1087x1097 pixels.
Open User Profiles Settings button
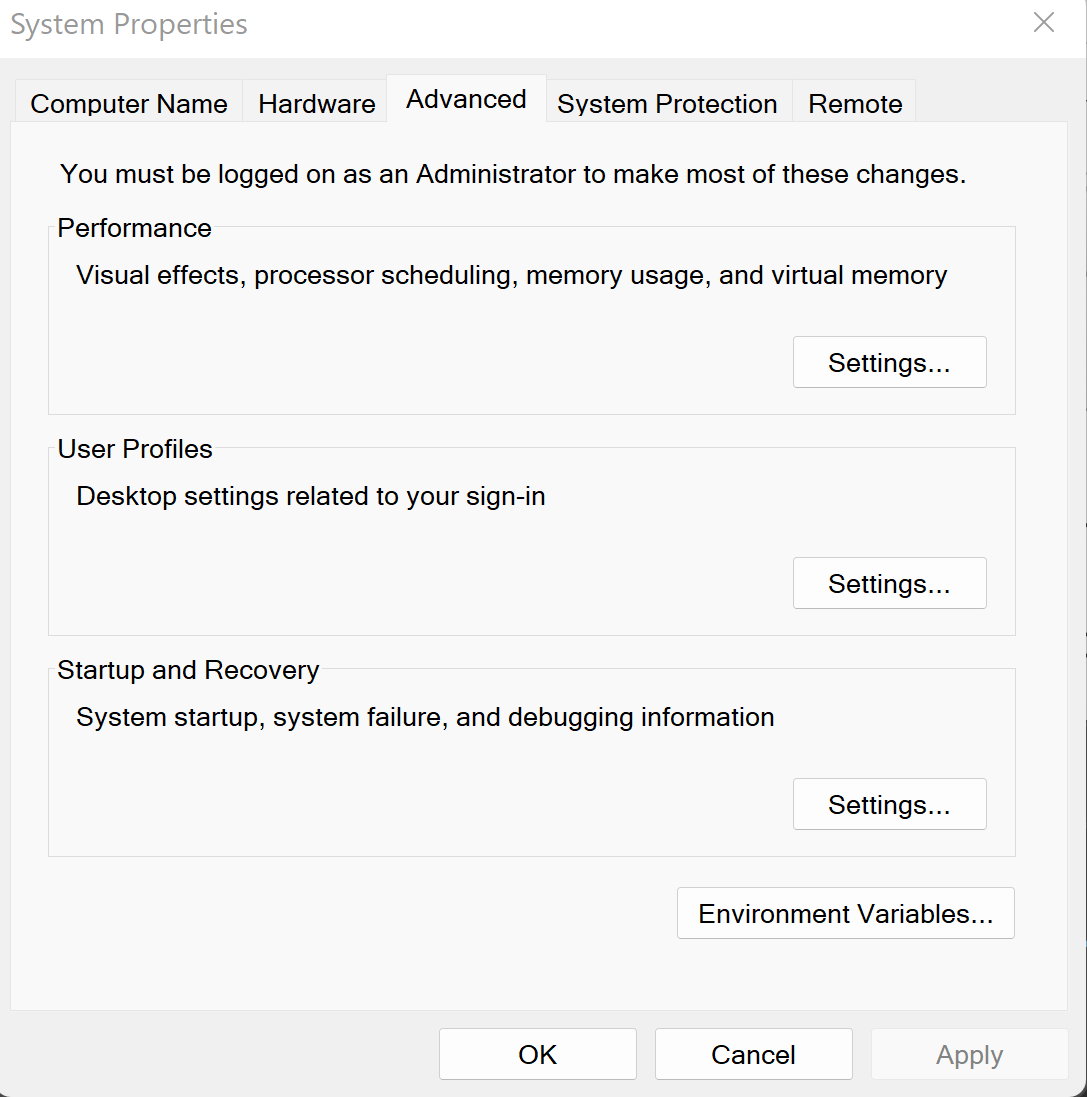890,583
